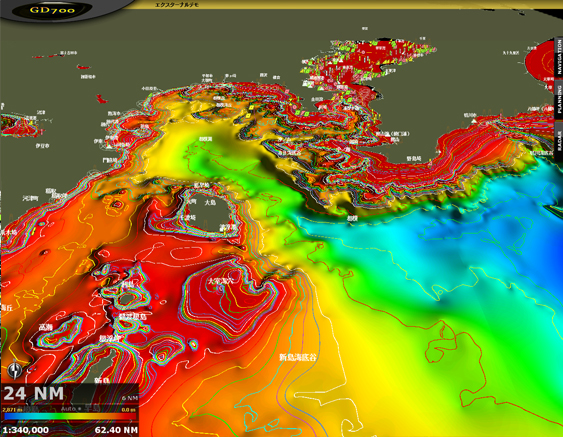The height and width of the screenshot is (437, 563).
Task: Click the エクスターナルデモ title text
Action: 177,5
